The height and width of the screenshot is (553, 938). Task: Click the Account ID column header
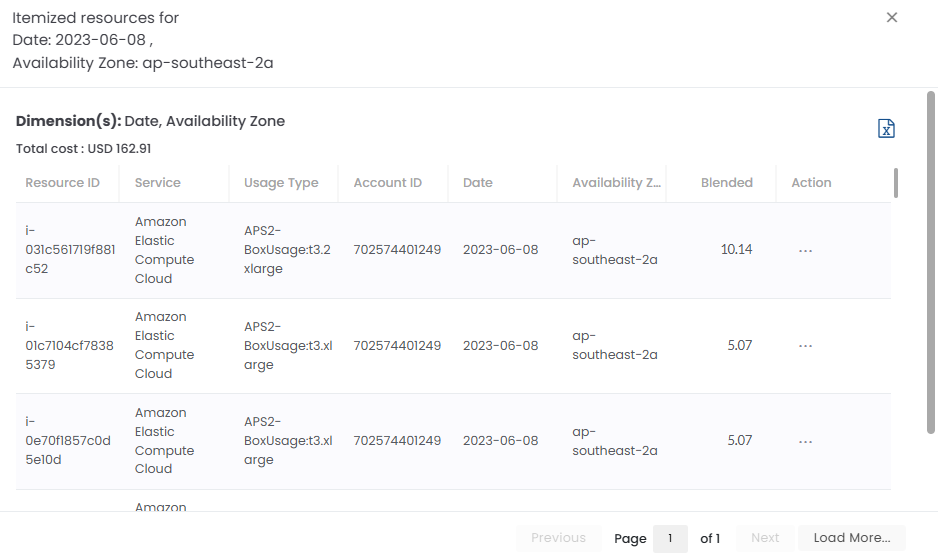coord(388,183)
